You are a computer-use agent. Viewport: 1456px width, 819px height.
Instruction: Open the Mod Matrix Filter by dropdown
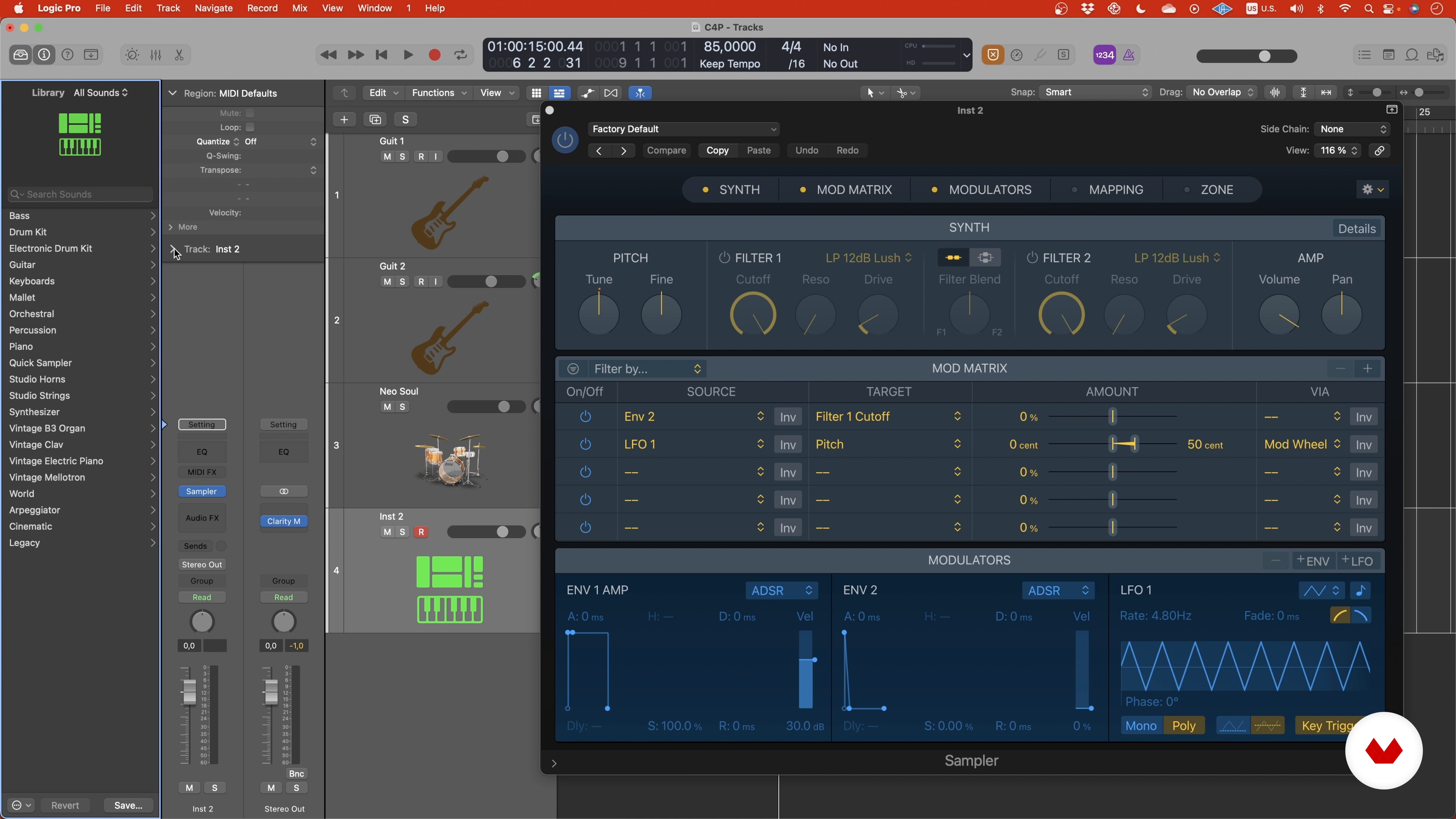[647, 369]
